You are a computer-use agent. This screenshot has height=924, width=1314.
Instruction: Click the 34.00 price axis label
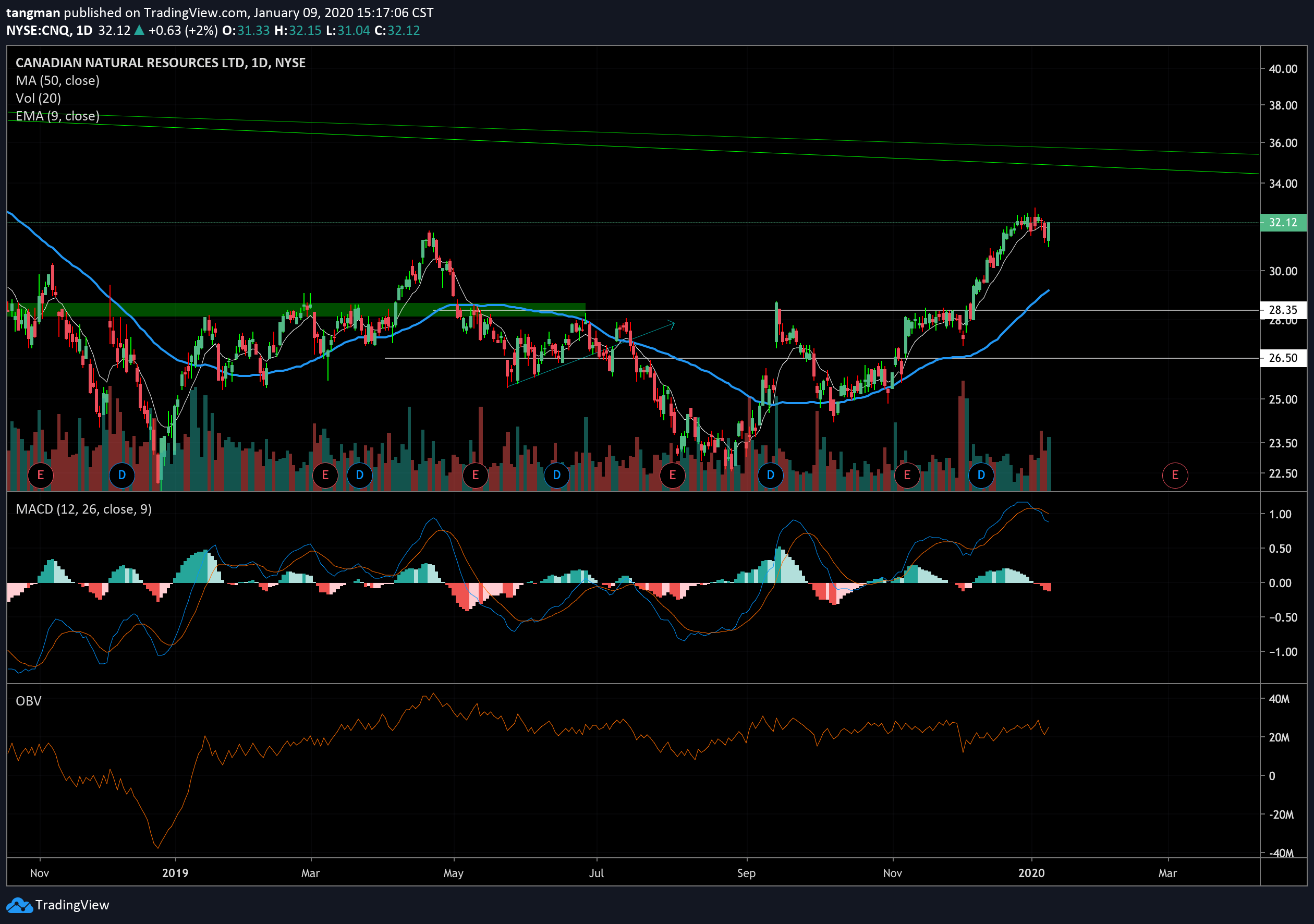click(1283, 184)
